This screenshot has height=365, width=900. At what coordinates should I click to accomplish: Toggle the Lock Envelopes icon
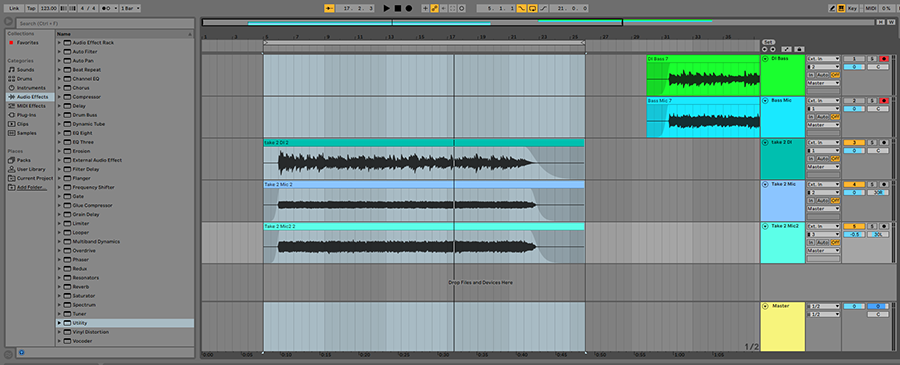[x=800, y=49]
